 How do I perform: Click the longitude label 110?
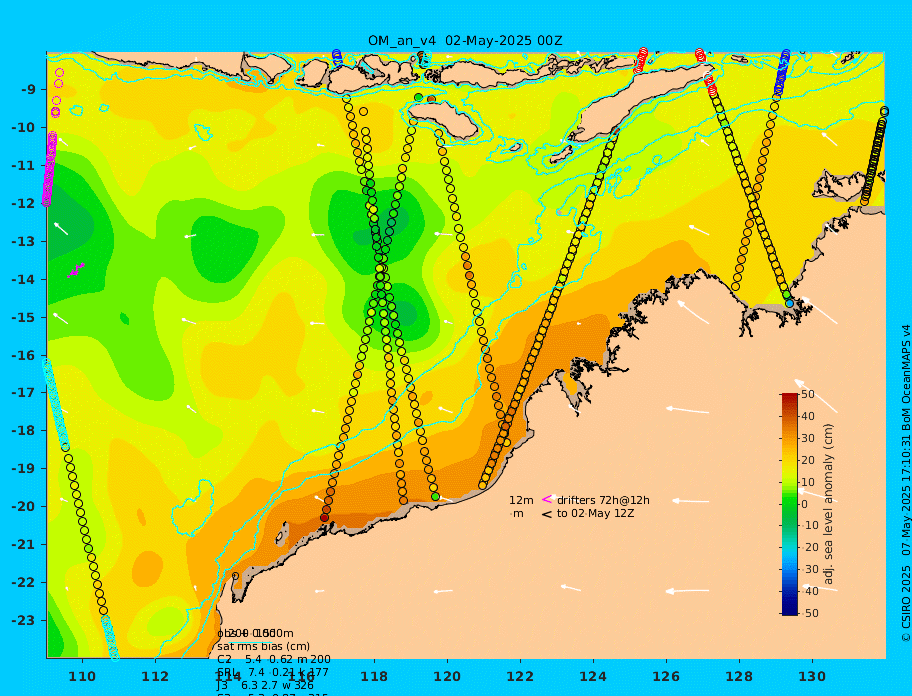83,676
